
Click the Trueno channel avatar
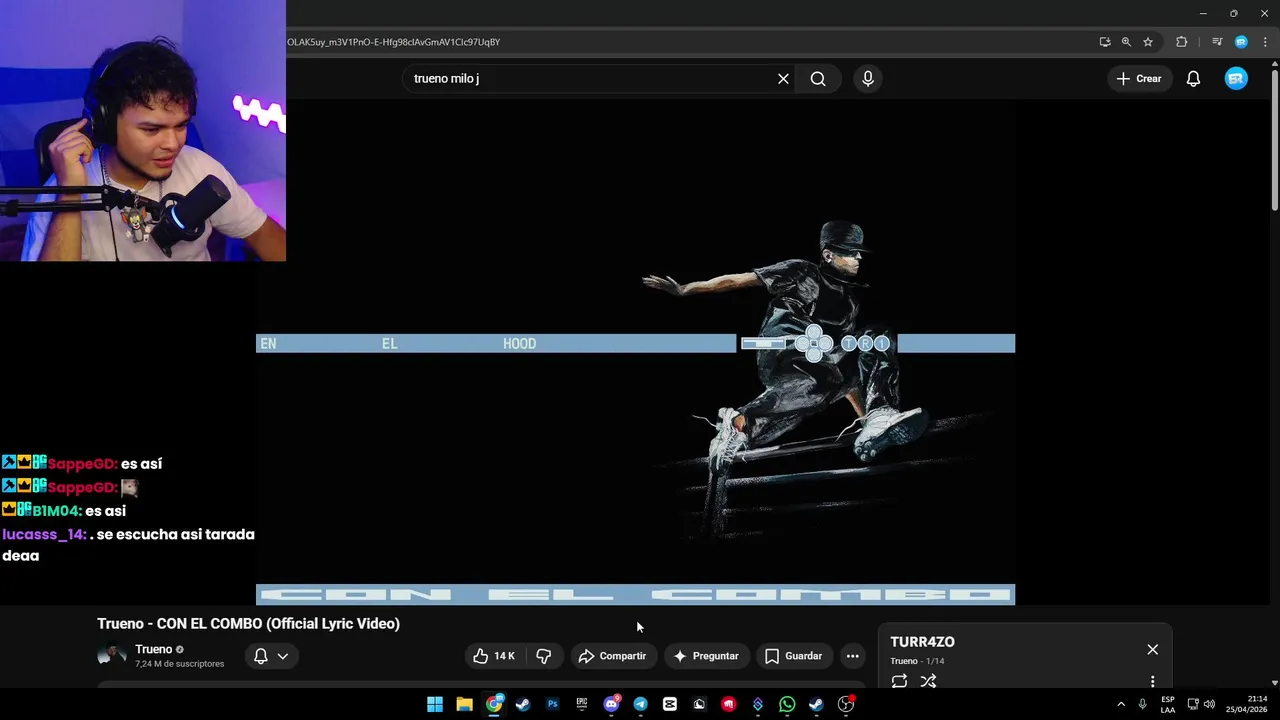pos(111,656)
